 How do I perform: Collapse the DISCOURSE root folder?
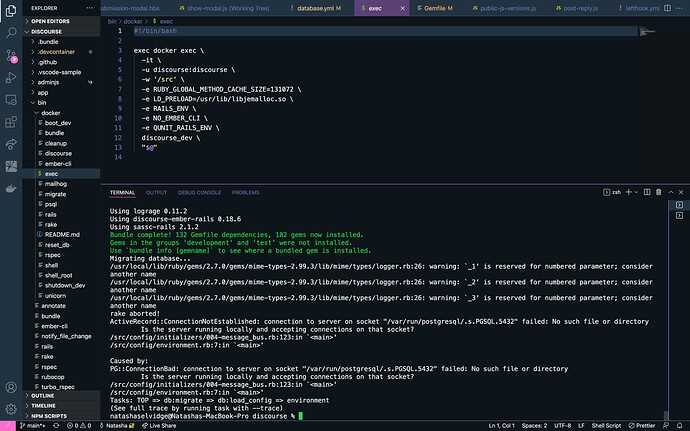62,32
